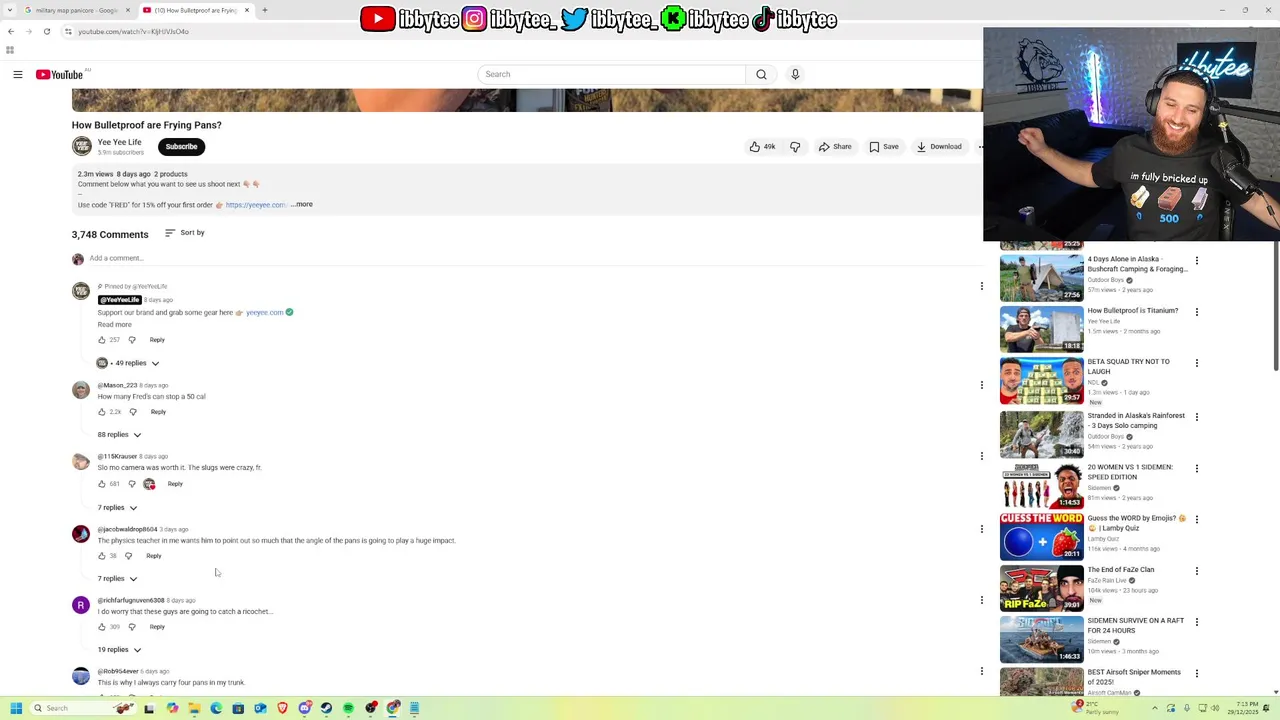Expand 19 replies under richfarfugnuven6308 comment

click(x=119, y=650)
